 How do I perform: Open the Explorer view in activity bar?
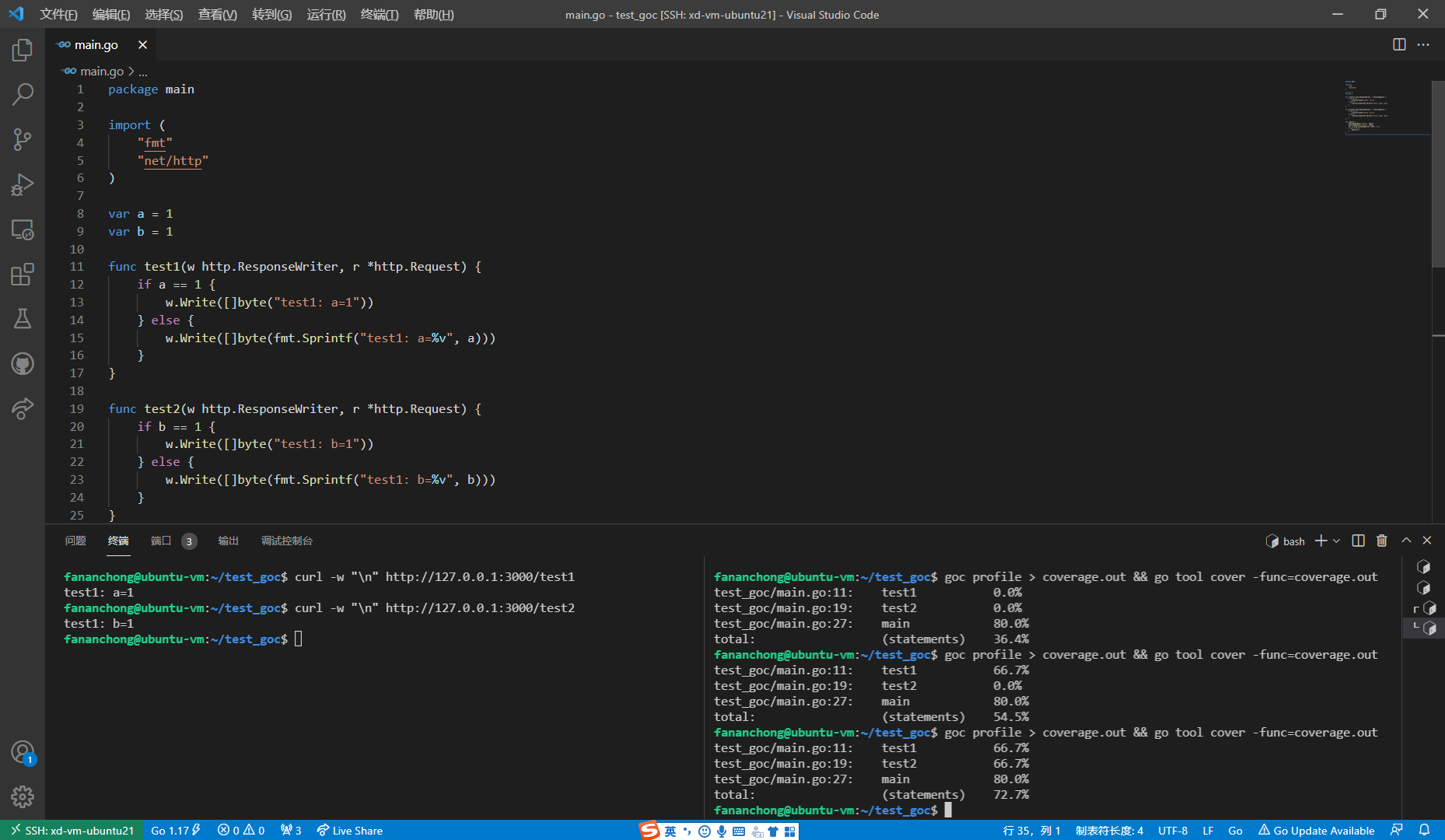click(23, 51)
